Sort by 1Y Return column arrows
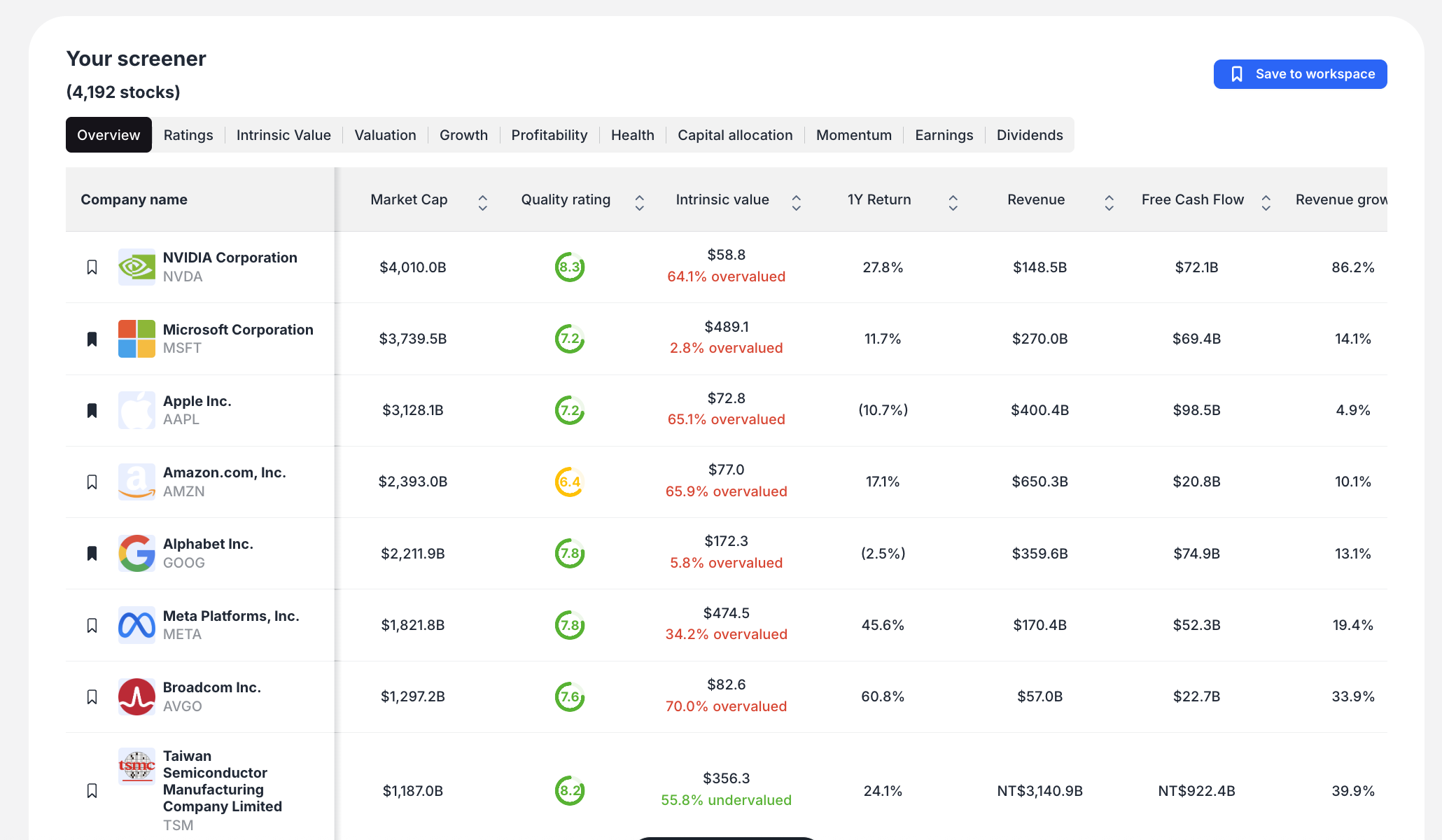This screenshot has height=840, width=1442. [x=953, y=202]
